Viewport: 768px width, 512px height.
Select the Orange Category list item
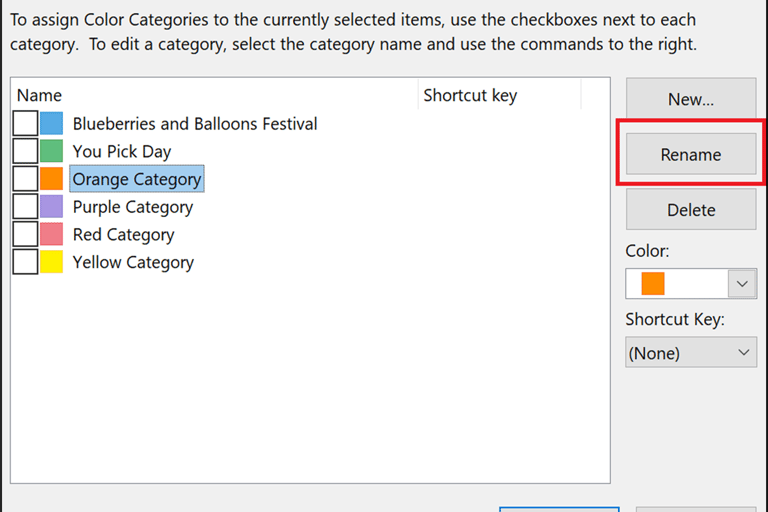pyautogui.click(x=137, y=180)
